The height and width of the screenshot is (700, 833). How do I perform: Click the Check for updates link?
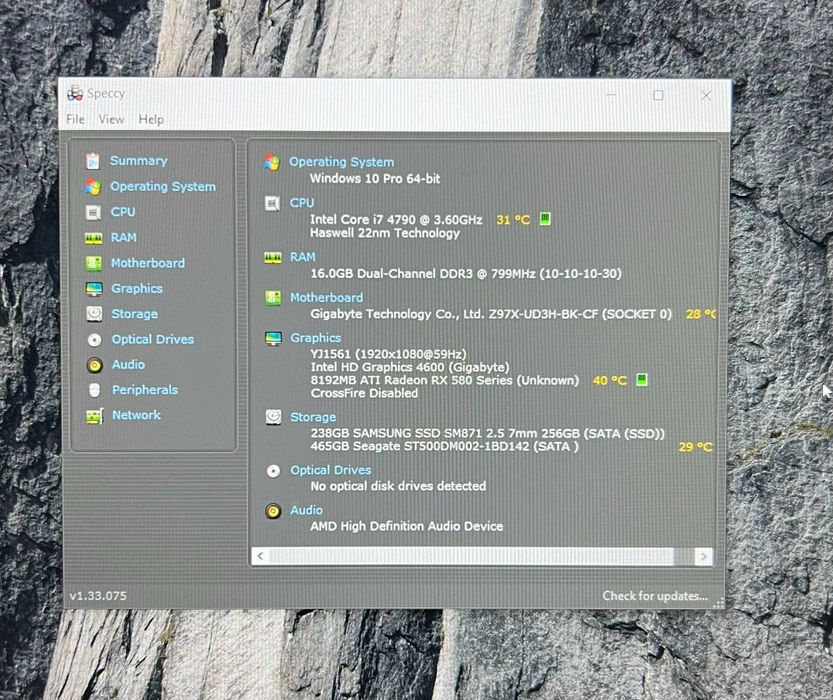[655, 596]
